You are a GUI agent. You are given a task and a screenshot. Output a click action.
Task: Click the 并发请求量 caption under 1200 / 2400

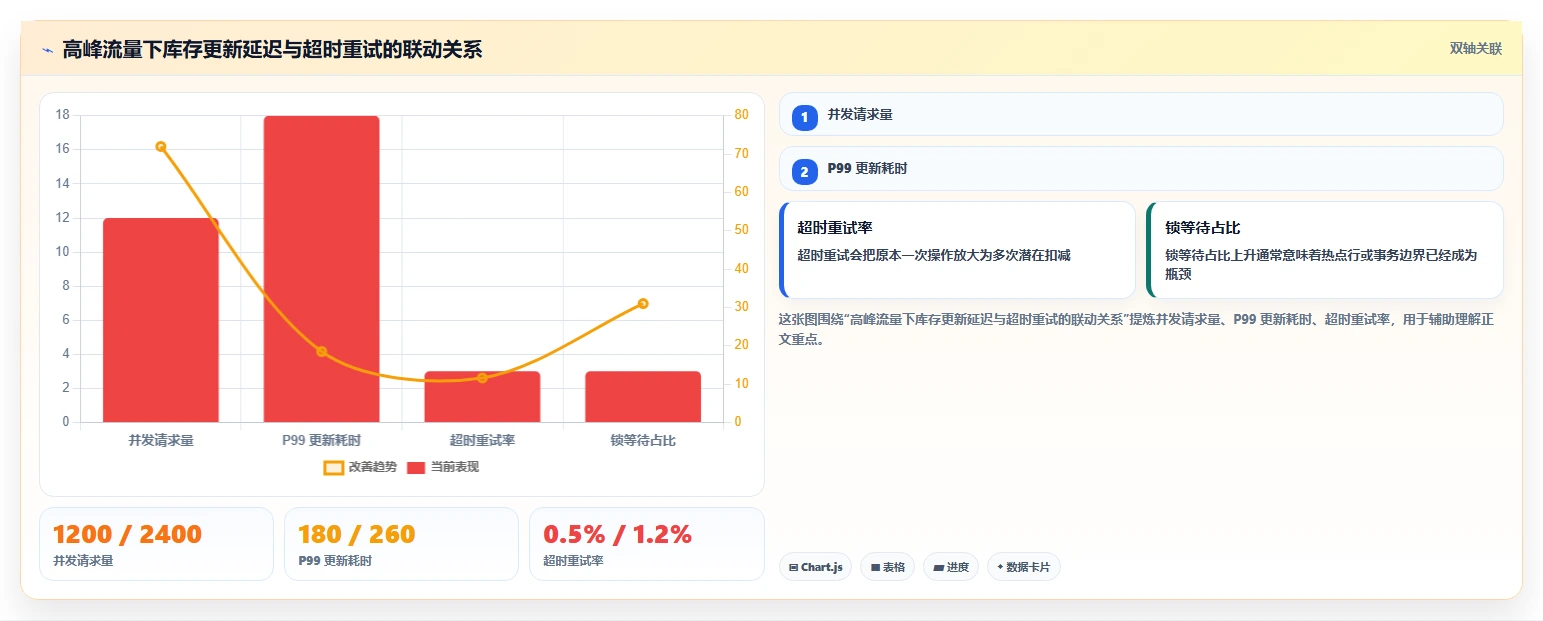pos(84,561)
